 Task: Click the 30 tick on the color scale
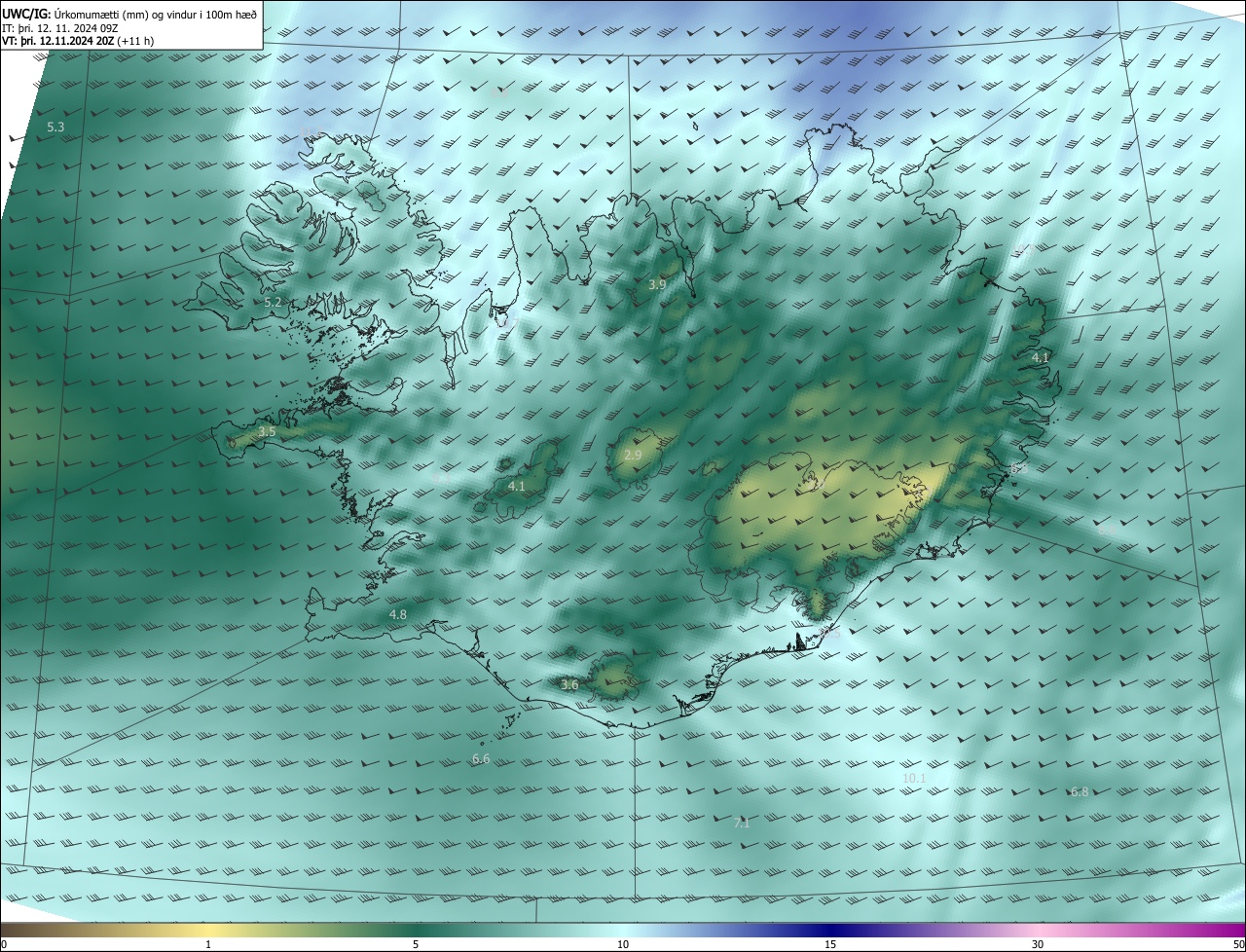point(1038,944)
